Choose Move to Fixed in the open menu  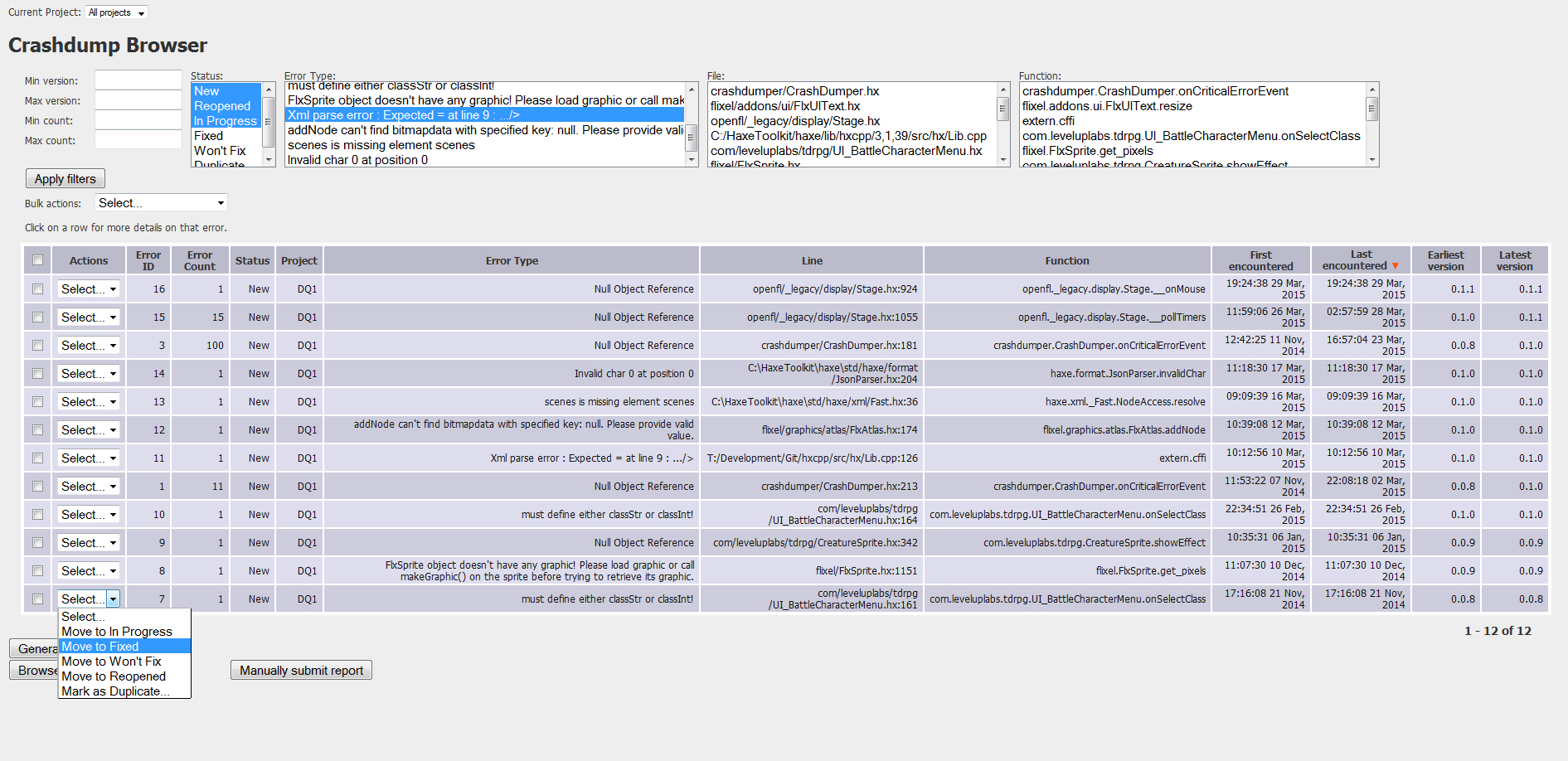click(x=124, y=647)
